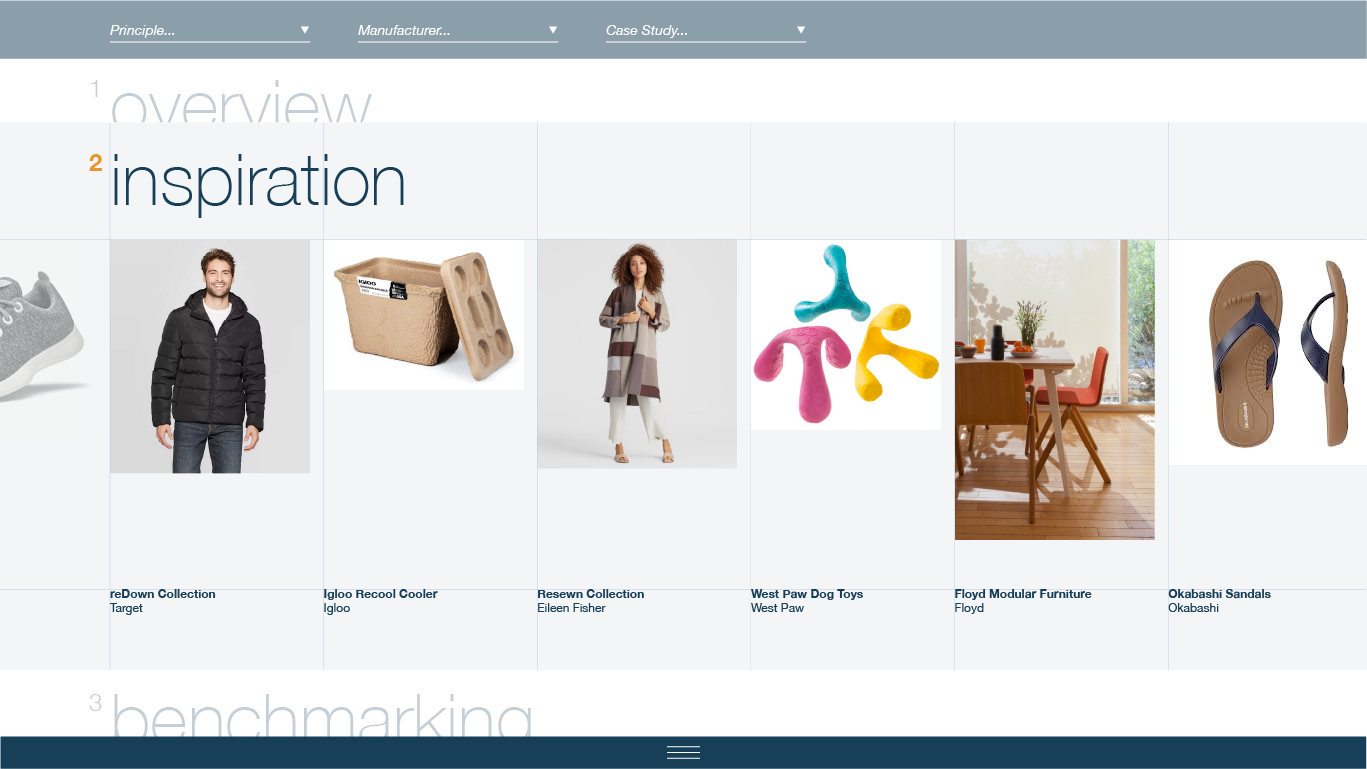Image resolution: width=1367 pixels, height=769 pixels.
Task: Select the Igloo manufacturer label
Action: click(x=337, y=608)
